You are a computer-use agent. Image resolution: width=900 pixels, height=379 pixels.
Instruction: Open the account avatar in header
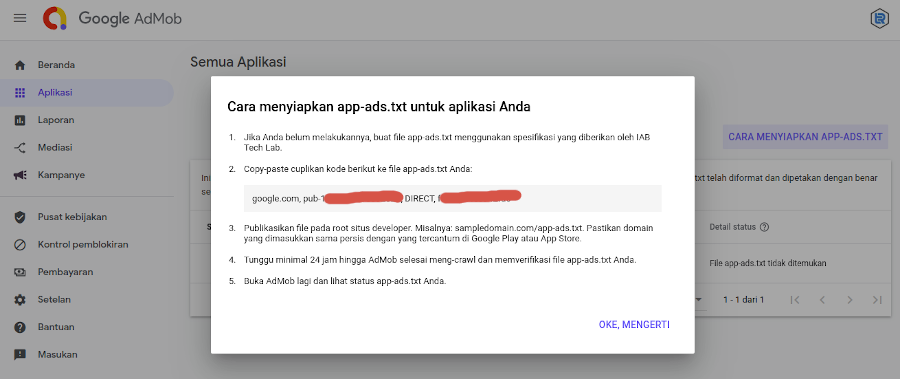(879, 18)
